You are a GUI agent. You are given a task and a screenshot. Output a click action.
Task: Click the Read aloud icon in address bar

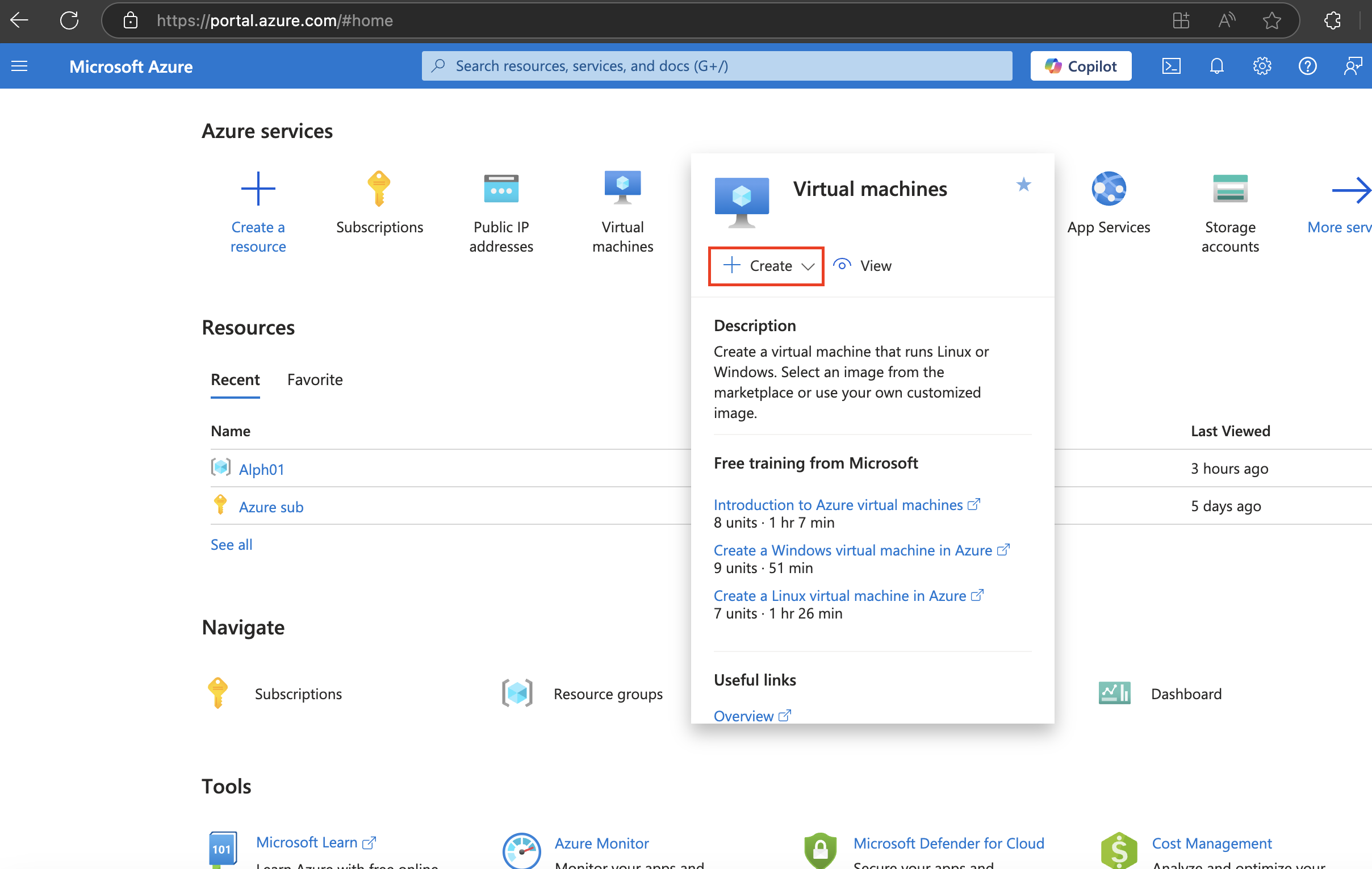click(x=1226, y=20)
